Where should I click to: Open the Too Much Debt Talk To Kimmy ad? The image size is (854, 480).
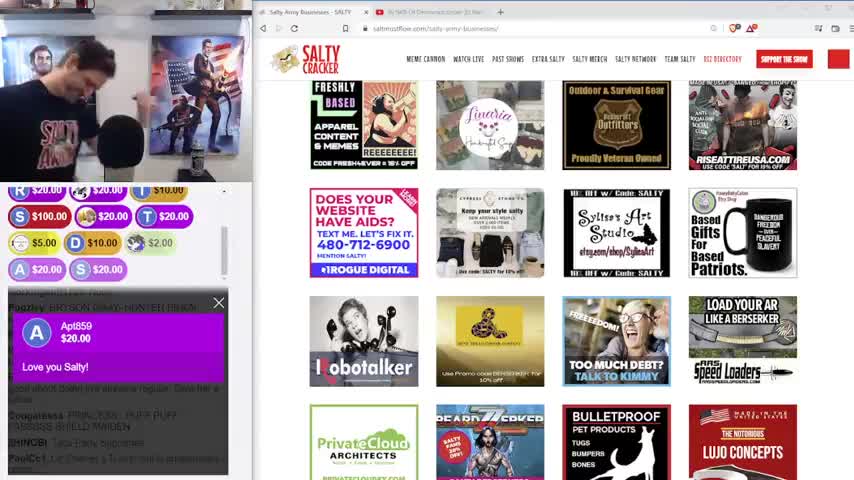(617, 341)
